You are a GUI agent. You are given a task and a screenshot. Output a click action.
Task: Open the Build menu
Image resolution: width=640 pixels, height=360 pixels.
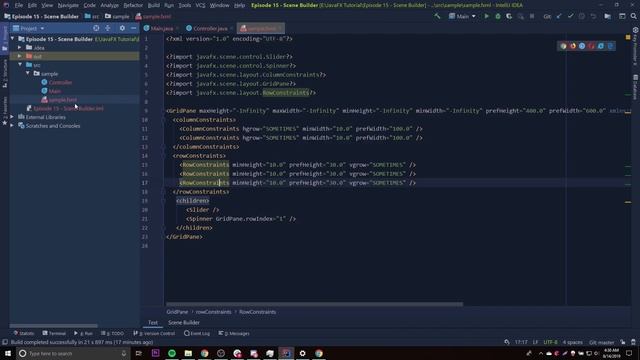[x=154, y=5]
